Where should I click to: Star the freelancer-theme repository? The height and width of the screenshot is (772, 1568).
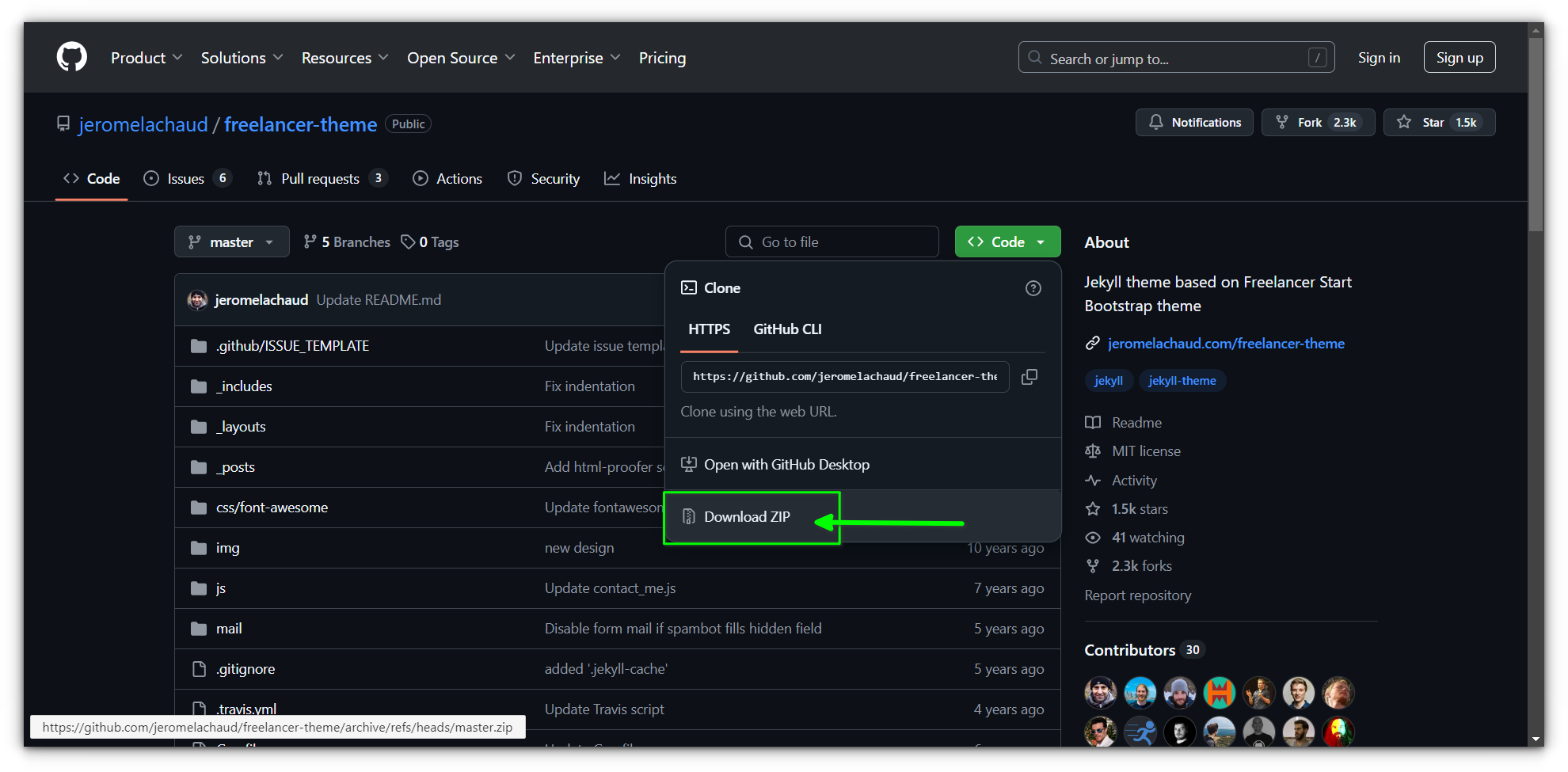(x=1438, y=123)
